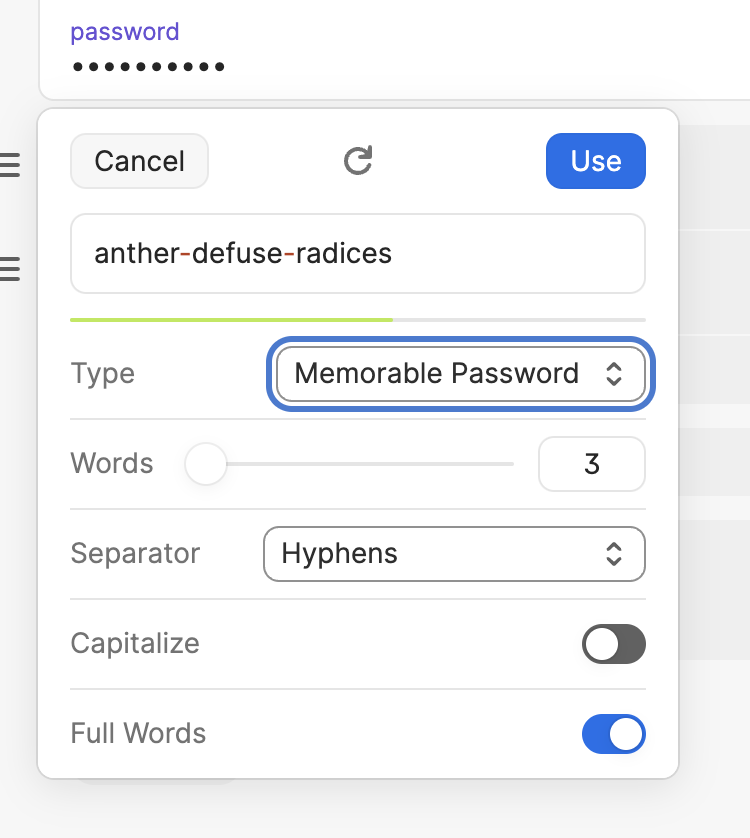
Task: Click the anther-defuse-radices generated password field
Action: tap(357, 253)
